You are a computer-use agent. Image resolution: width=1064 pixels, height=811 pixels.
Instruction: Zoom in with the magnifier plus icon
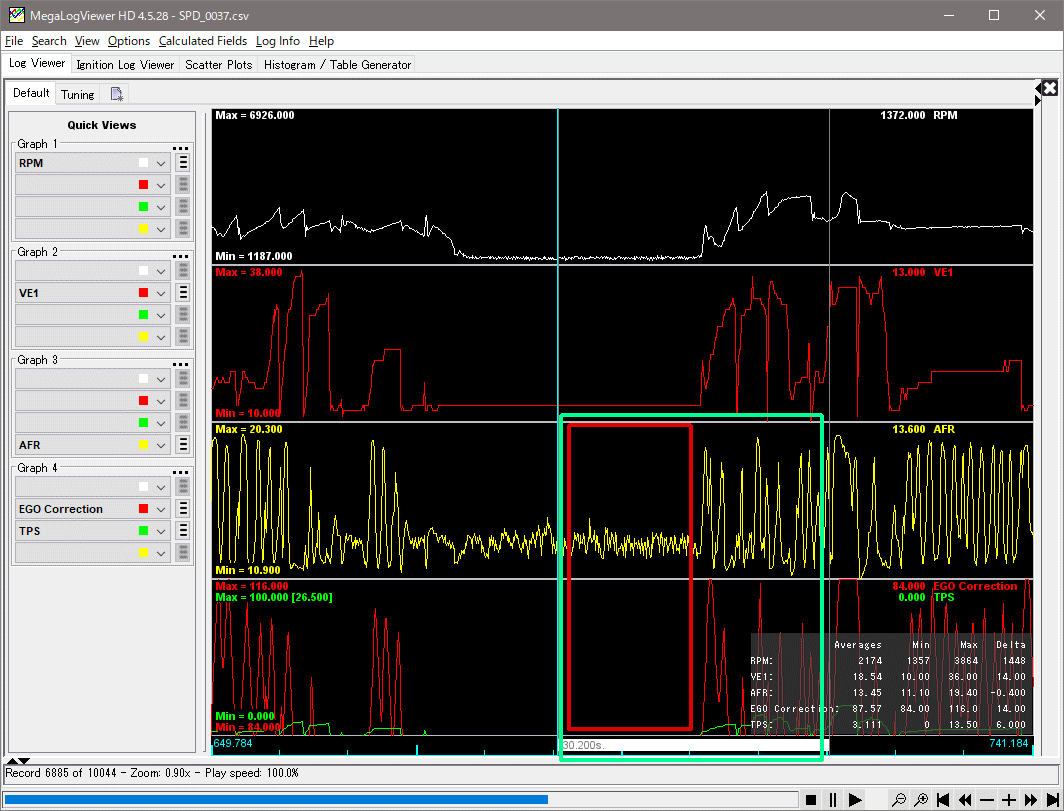click(921, 800)
